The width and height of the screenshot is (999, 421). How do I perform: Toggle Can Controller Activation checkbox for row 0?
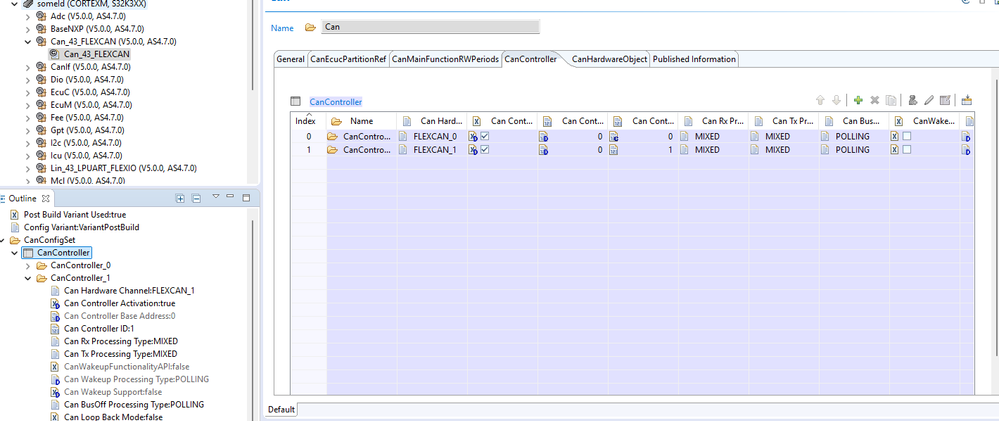tap(484, 136)
